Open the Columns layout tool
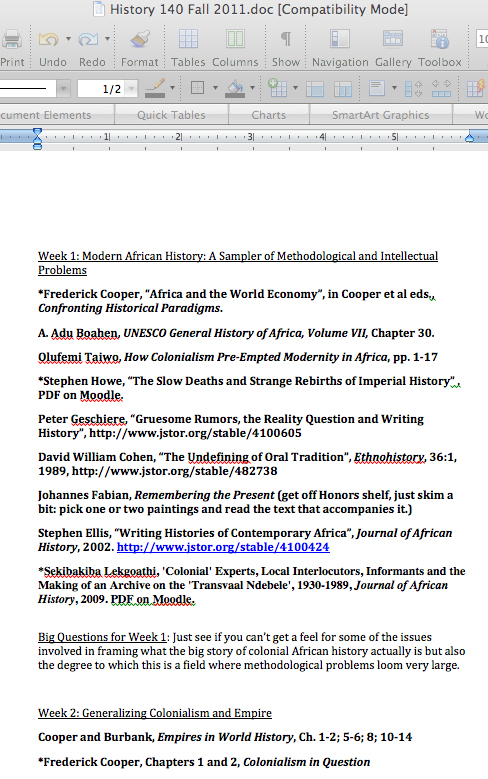Viewport: 488px width, 779px height. point(235,39)
